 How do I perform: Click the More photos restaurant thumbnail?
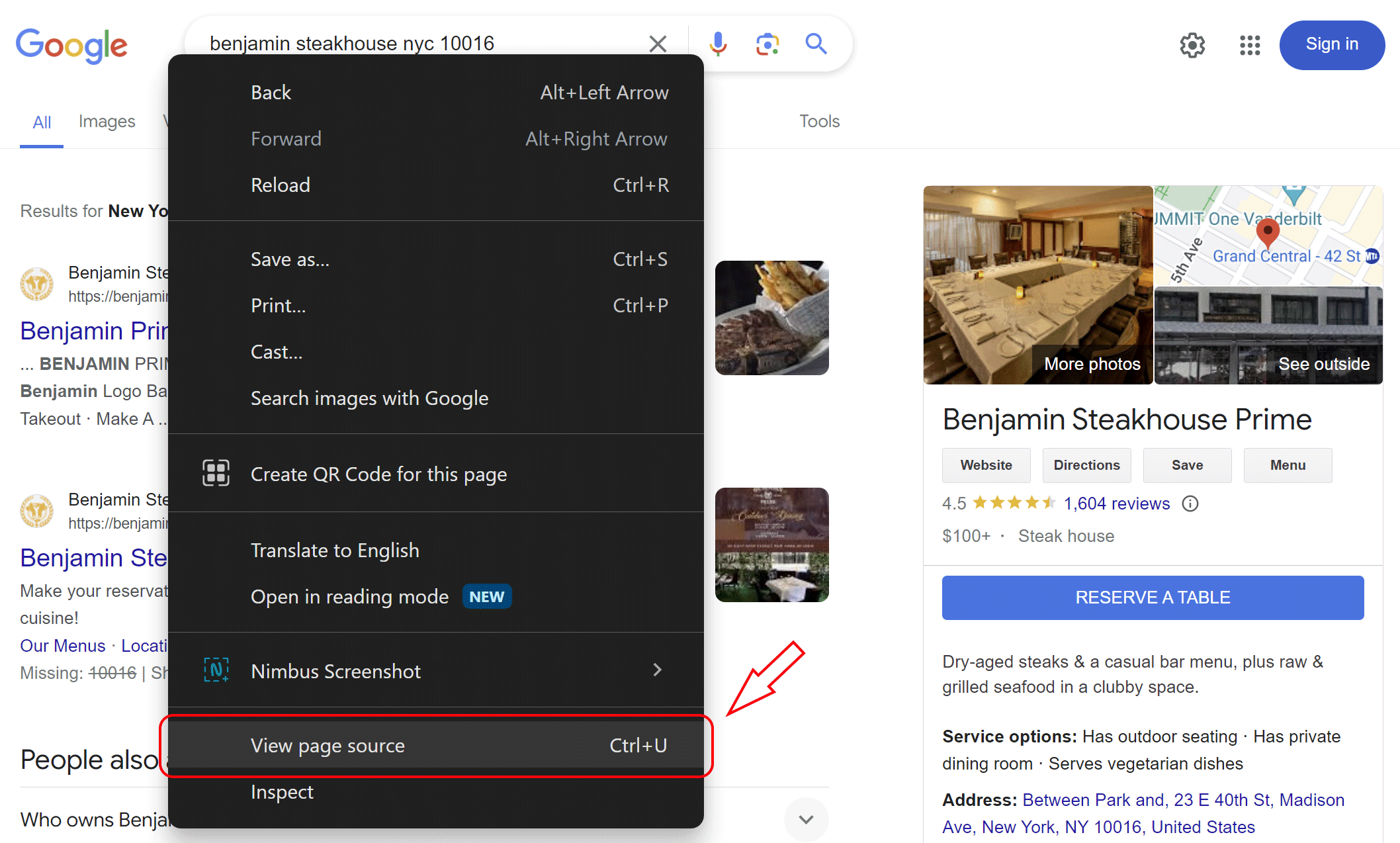[1037, 285]
